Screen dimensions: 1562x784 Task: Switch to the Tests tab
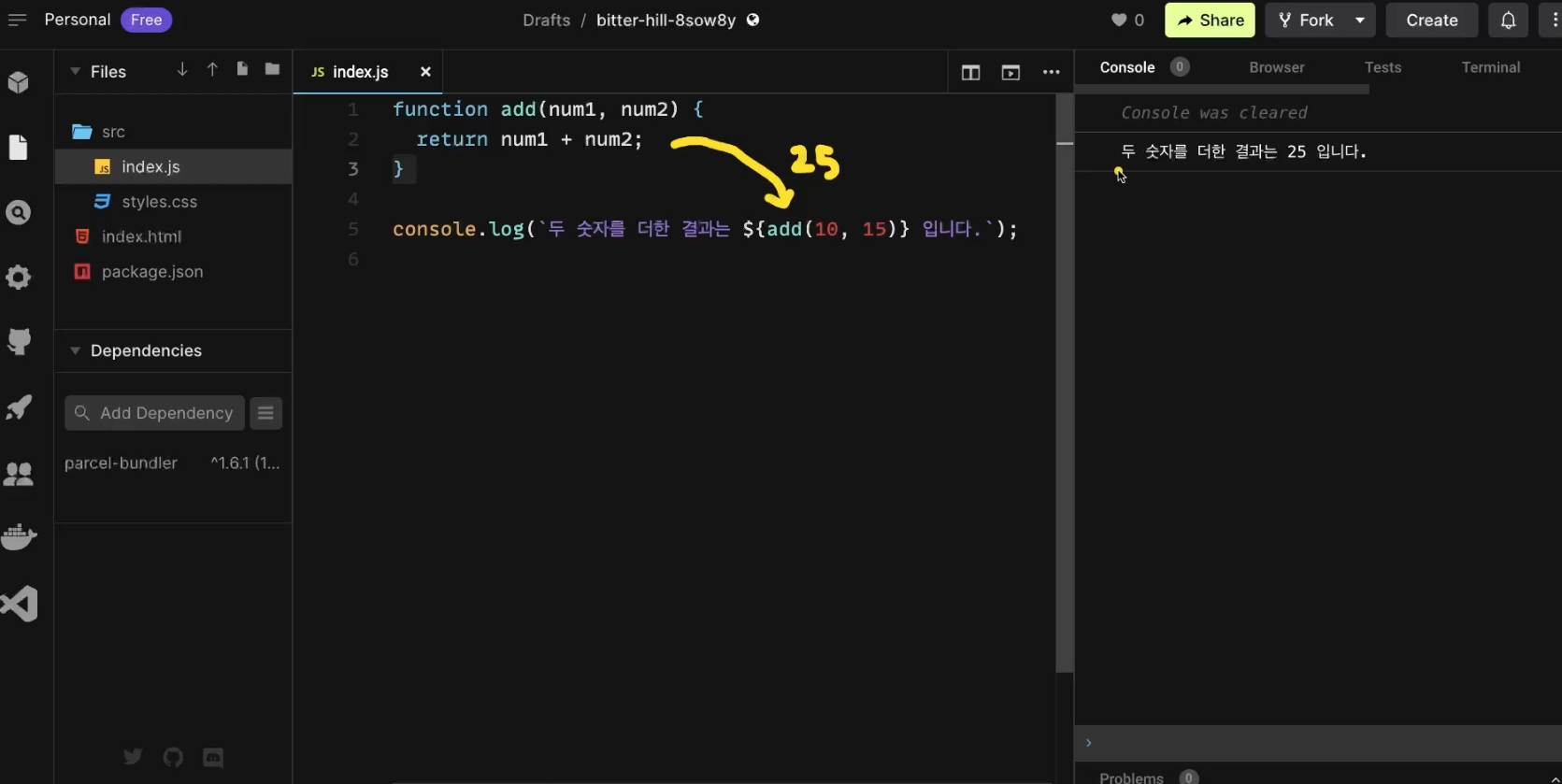[1383, 67]
